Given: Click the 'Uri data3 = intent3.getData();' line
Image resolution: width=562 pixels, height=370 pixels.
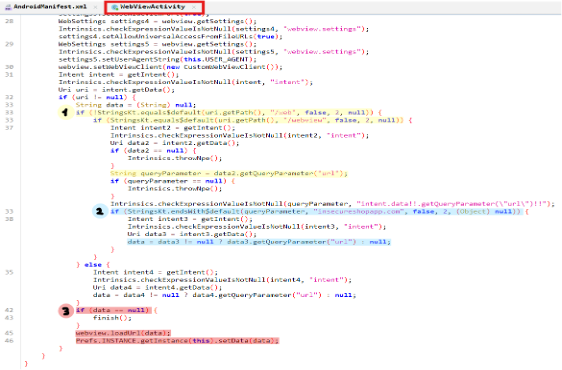Looking at the screenshot, I should [x=192, y=234].
